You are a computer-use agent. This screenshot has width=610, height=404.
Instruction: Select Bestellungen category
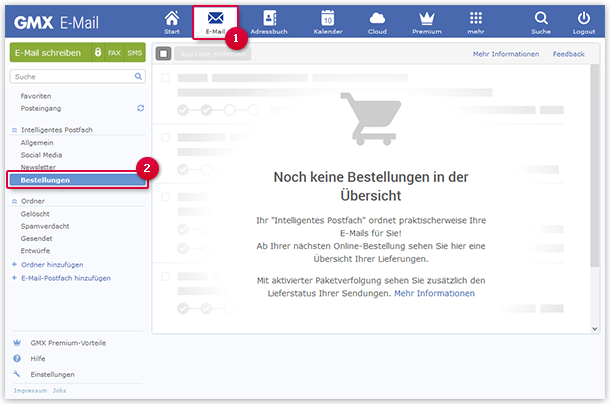[77, 180]
